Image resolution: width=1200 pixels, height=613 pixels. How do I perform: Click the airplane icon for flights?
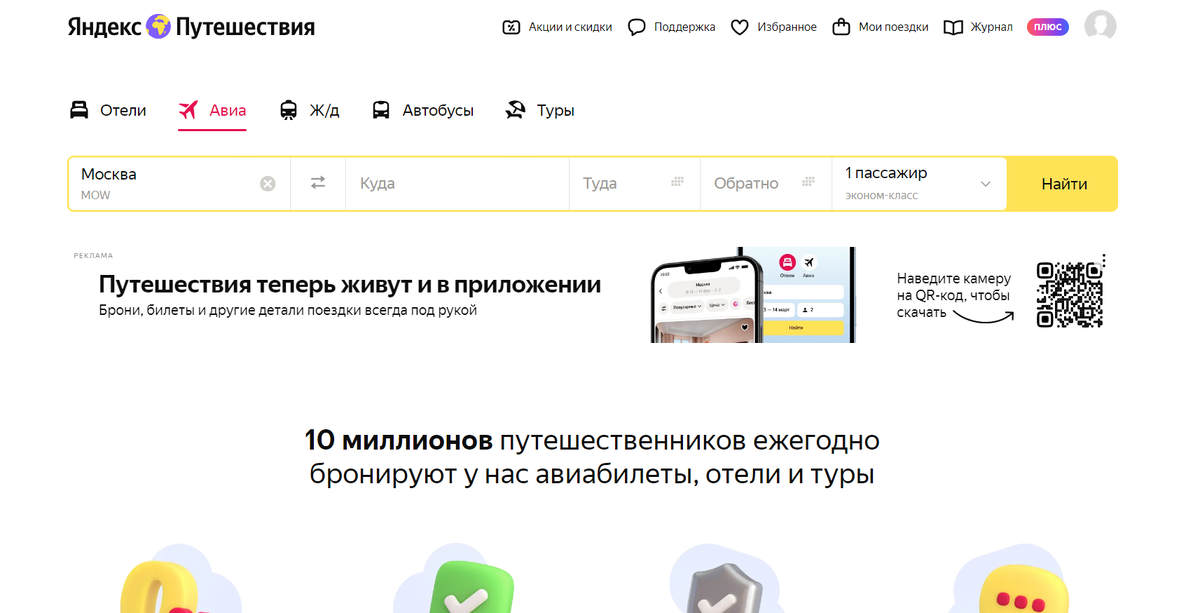[188, 110]
